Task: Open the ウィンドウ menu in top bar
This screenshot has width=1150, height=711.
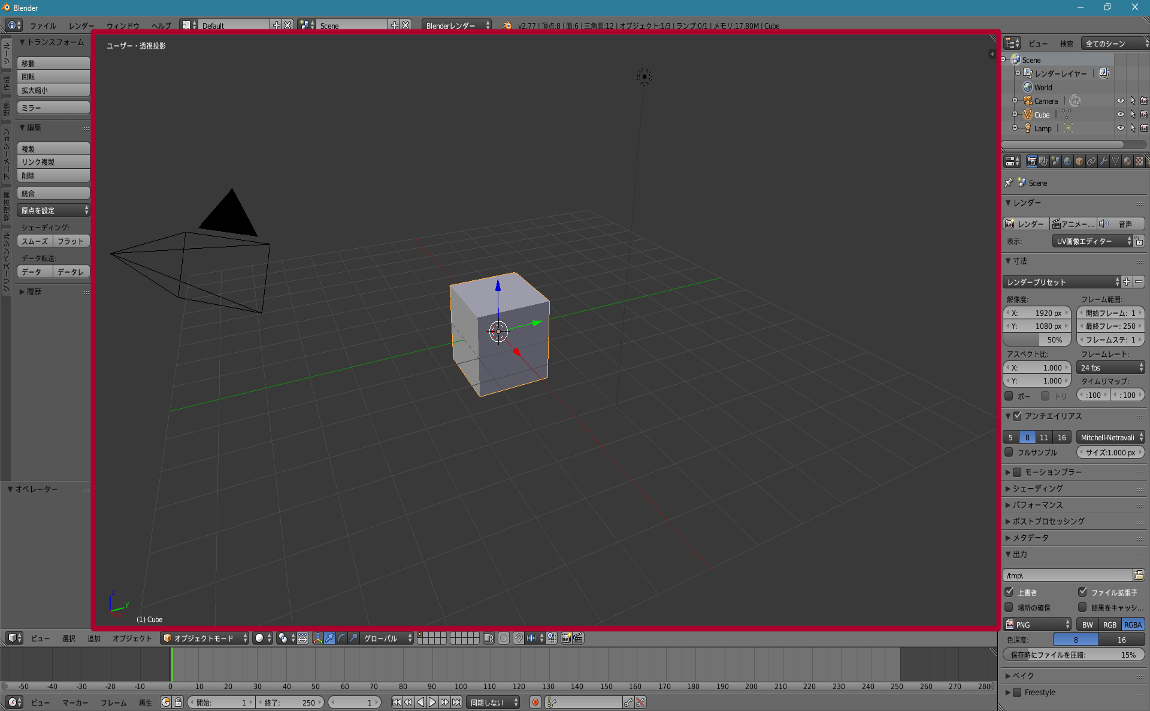Action: pyautogui.click(x=122, y=24)
